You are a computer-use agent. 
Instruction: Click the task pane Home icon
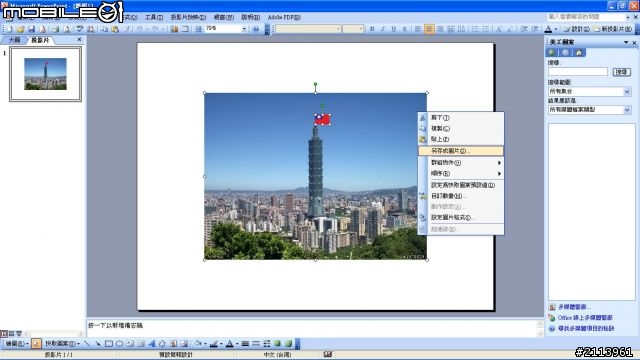(x=579, y=53)
